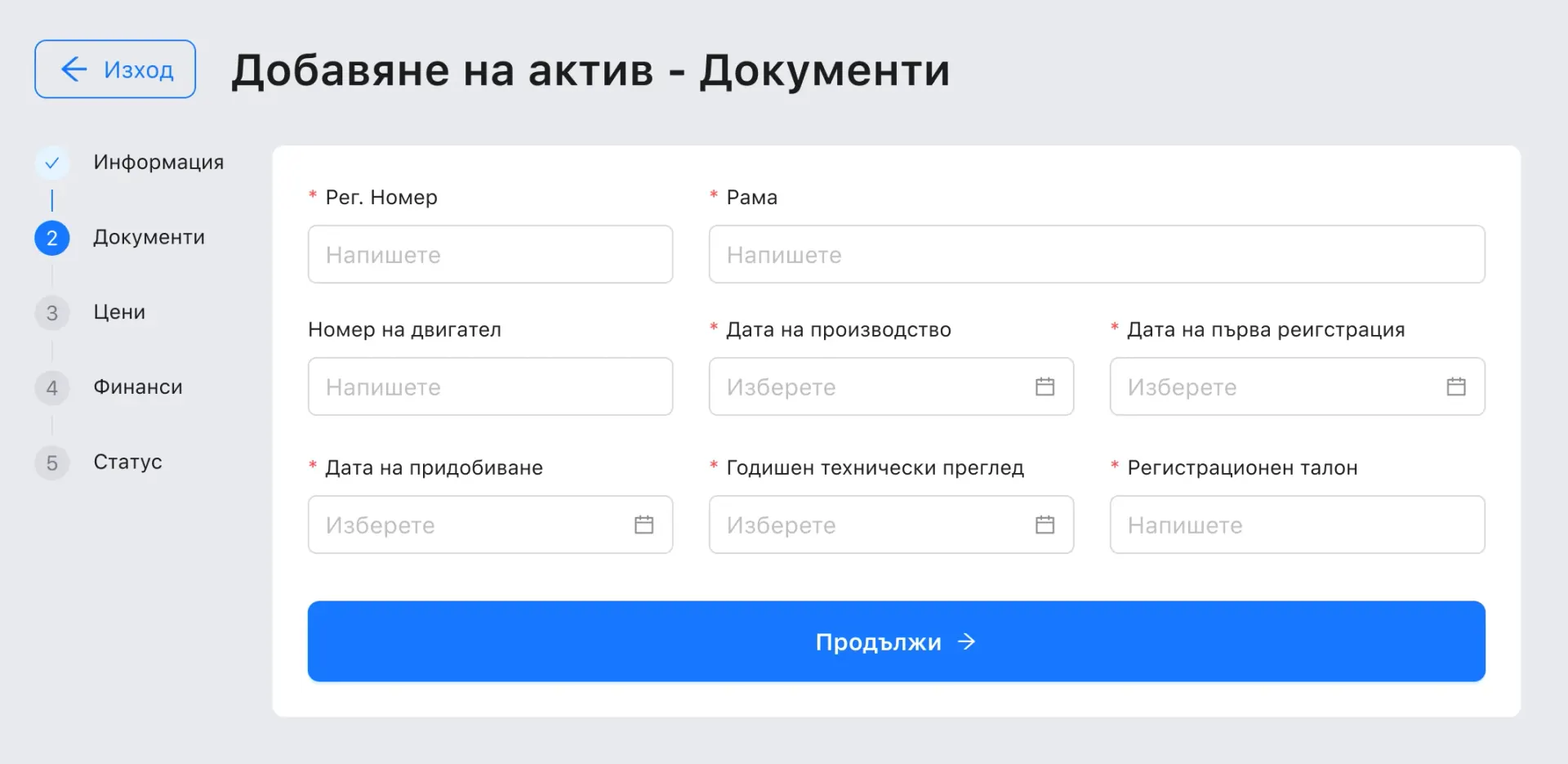Click the Рег. Номер label

tap(381, 198)
